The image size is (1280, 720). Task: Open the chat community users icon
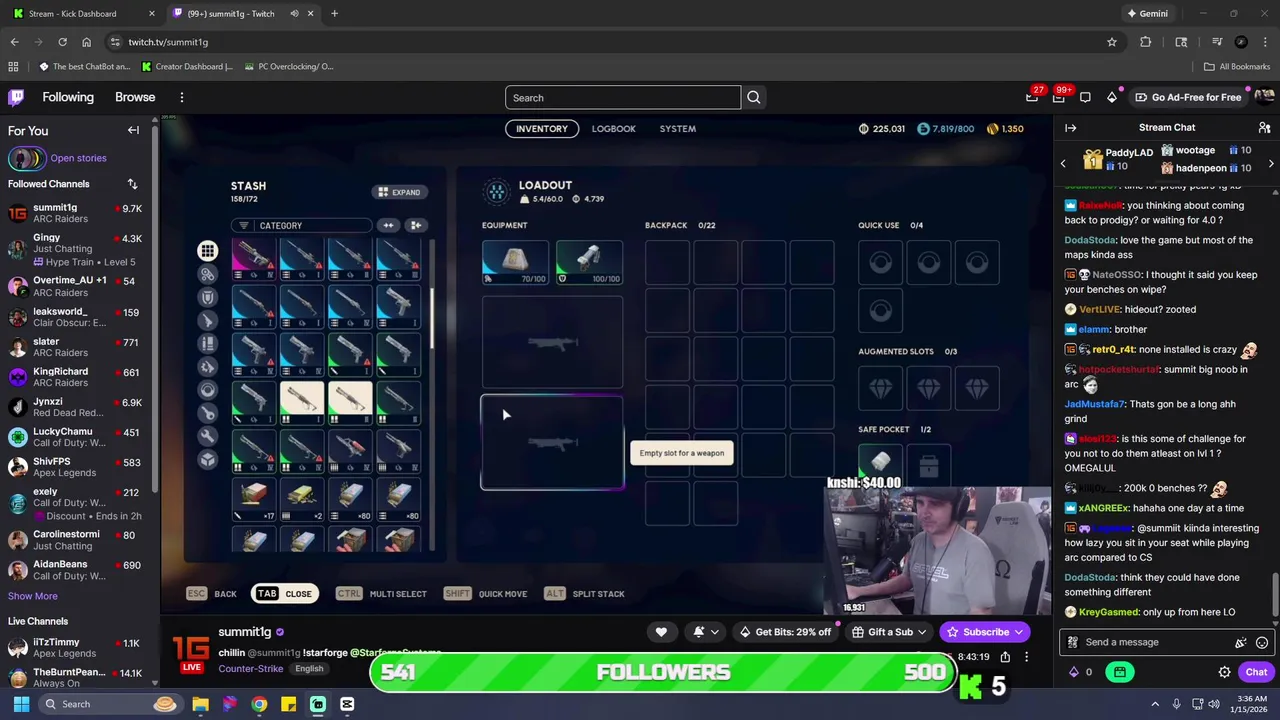1264,128
